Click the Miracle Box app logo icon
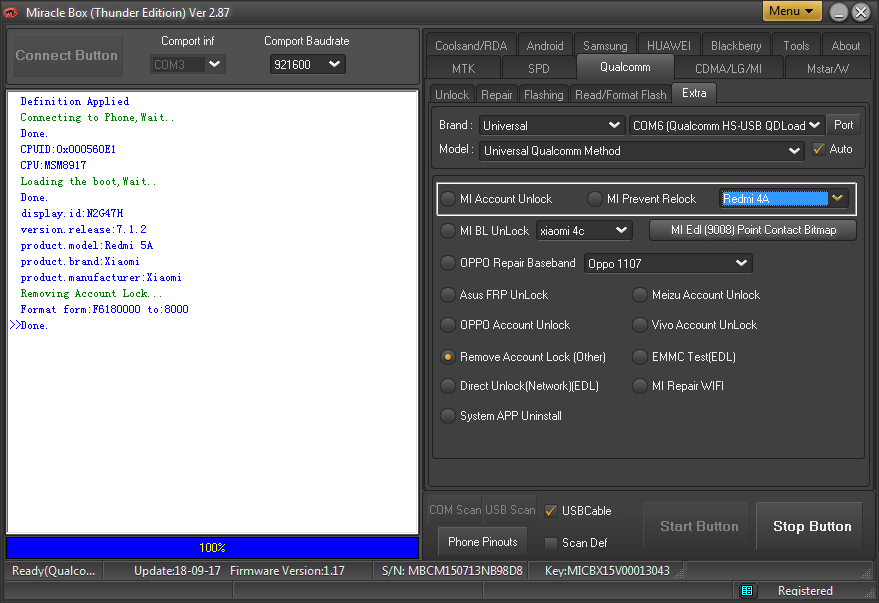This screenshot has height=603, width=879. pyautogui.click(x=11, y=12)
